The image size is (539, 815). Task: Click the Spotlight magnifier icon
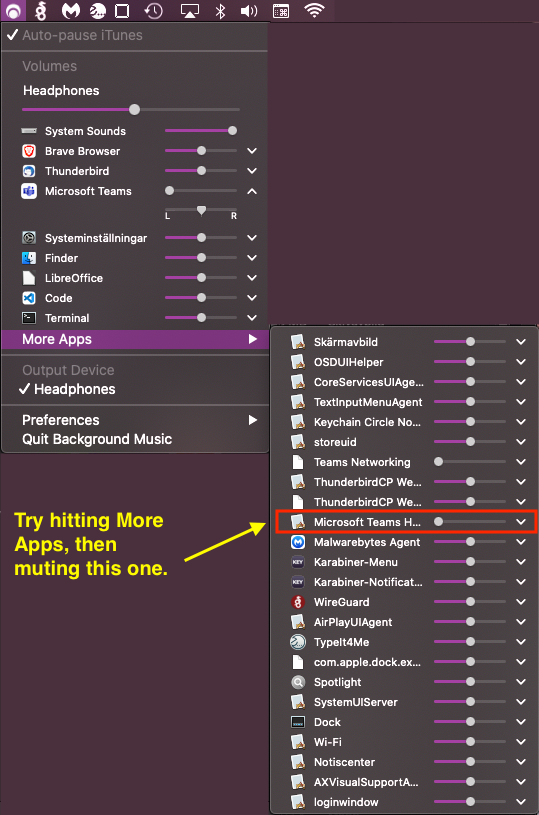point(298,682)
